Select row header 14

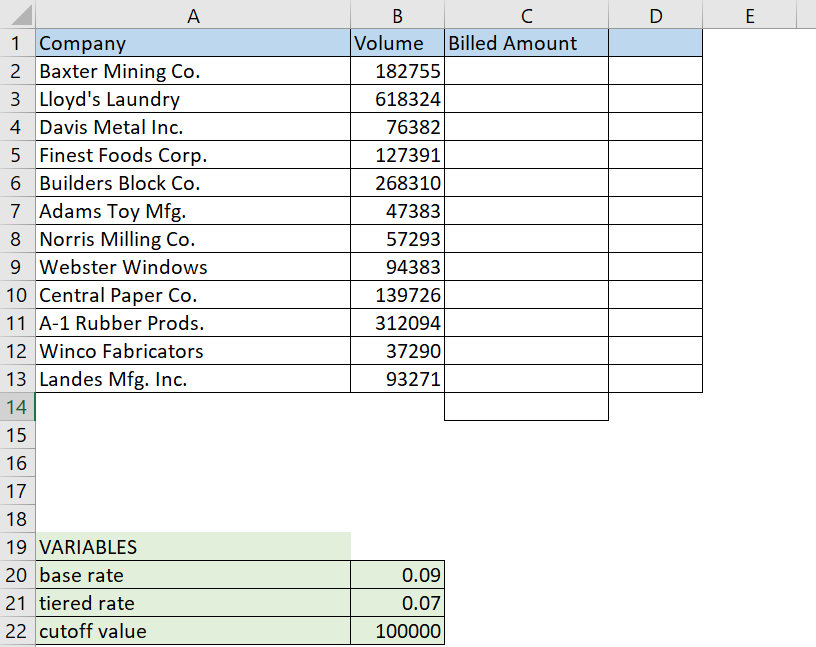(17, 407)
